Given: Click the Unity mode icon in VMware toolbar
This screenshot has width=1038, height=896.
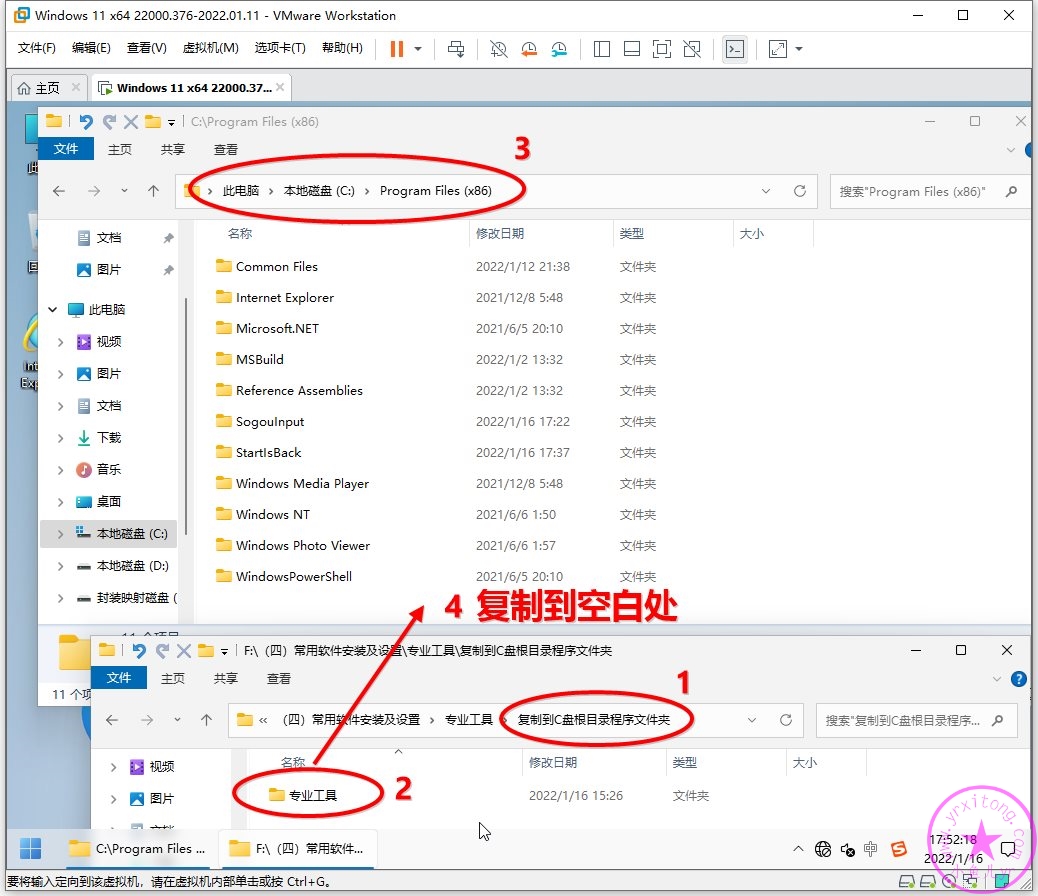Looking at the screenshot, I should pos(692,49).
